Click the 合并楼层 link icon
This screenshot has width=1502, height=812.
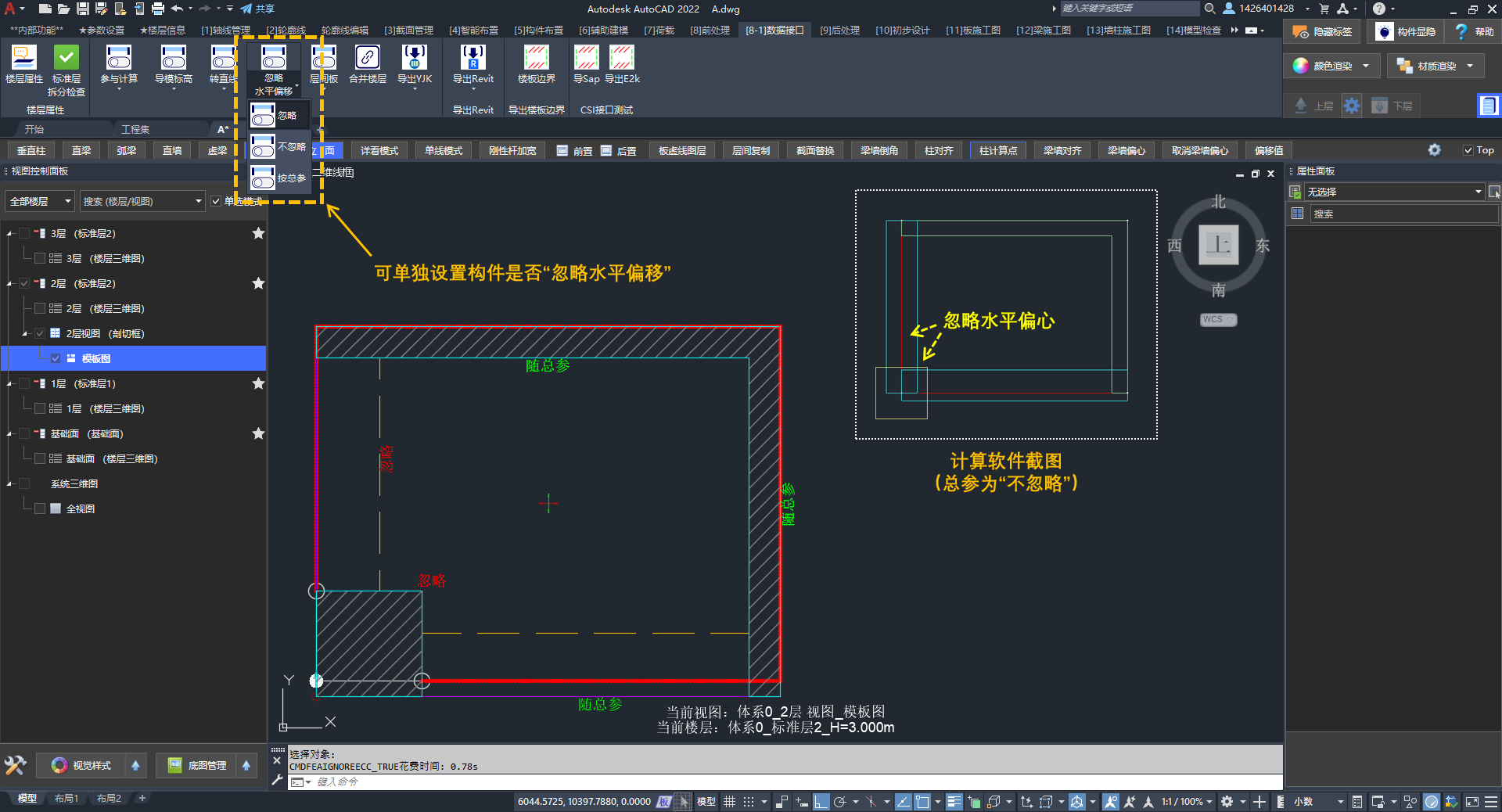point(367,58)
